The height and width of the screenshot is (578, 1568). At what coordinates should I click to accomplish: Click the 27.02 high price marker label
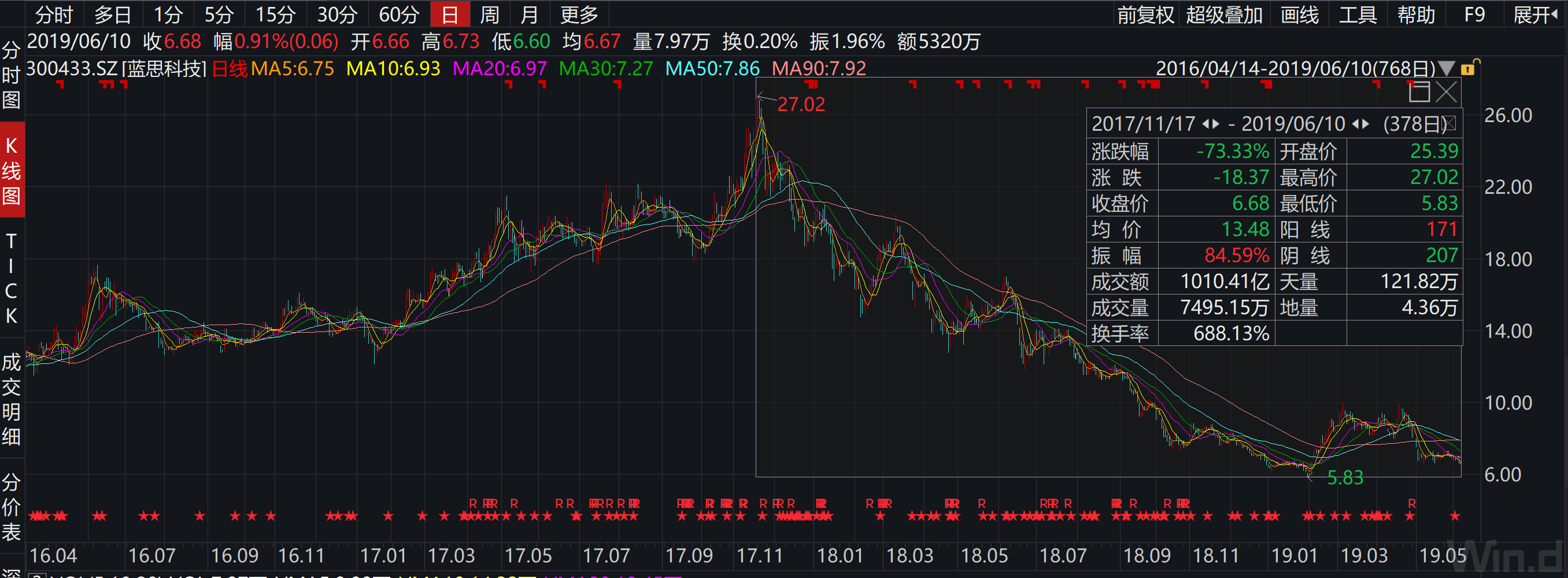pos(800,104)
